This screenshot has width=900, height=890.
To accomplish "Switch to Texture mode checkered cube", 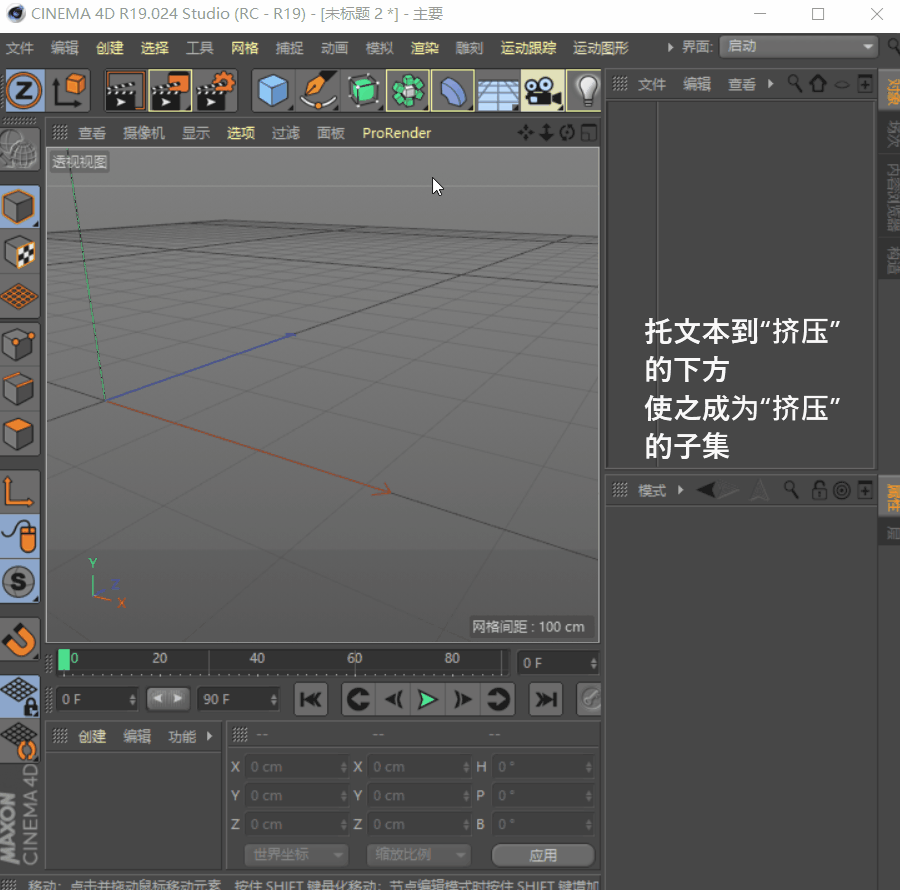I will click(20, 252).
